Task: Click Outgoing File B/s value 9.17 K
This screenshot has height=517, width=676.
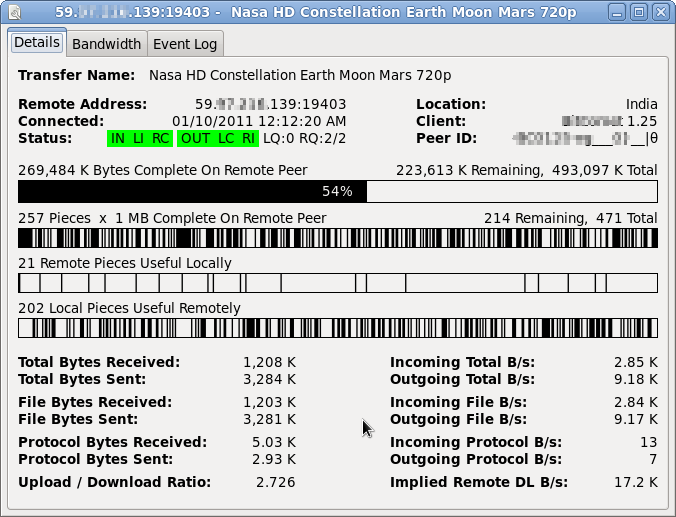Action: [x=636, y=419]
